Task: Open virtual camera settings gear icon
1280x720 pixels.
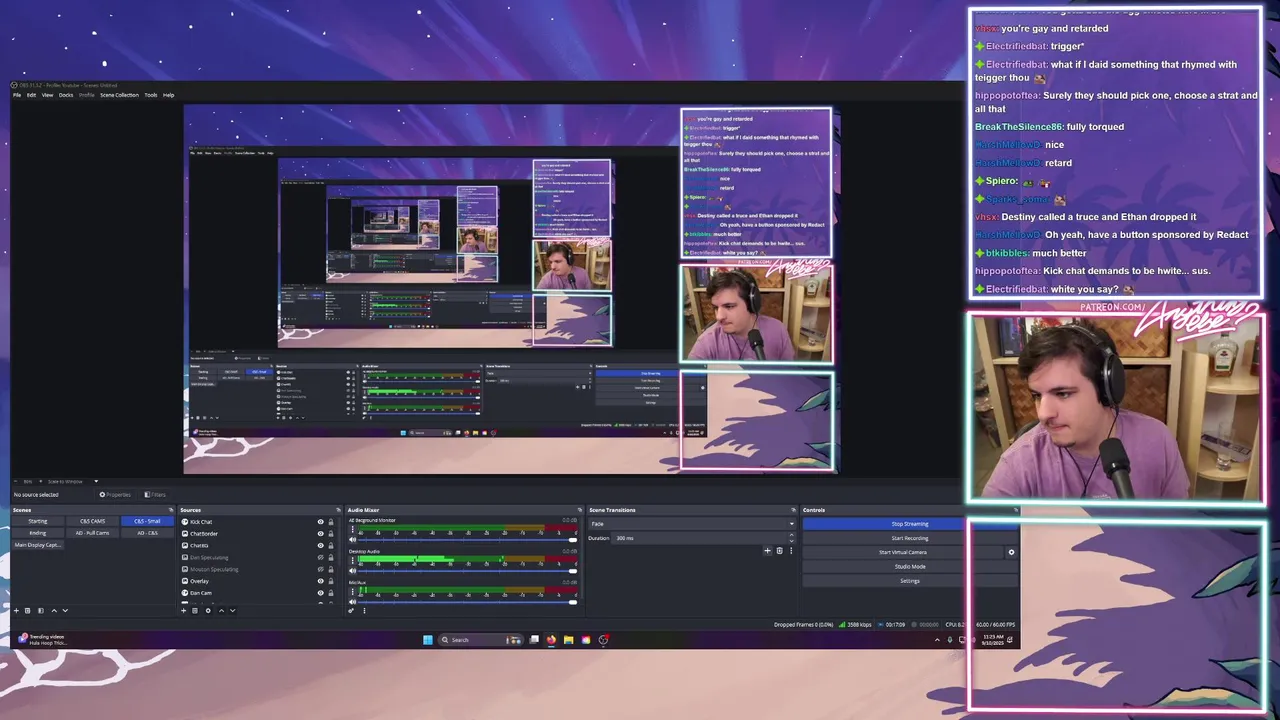Action: pos(1011,552)
